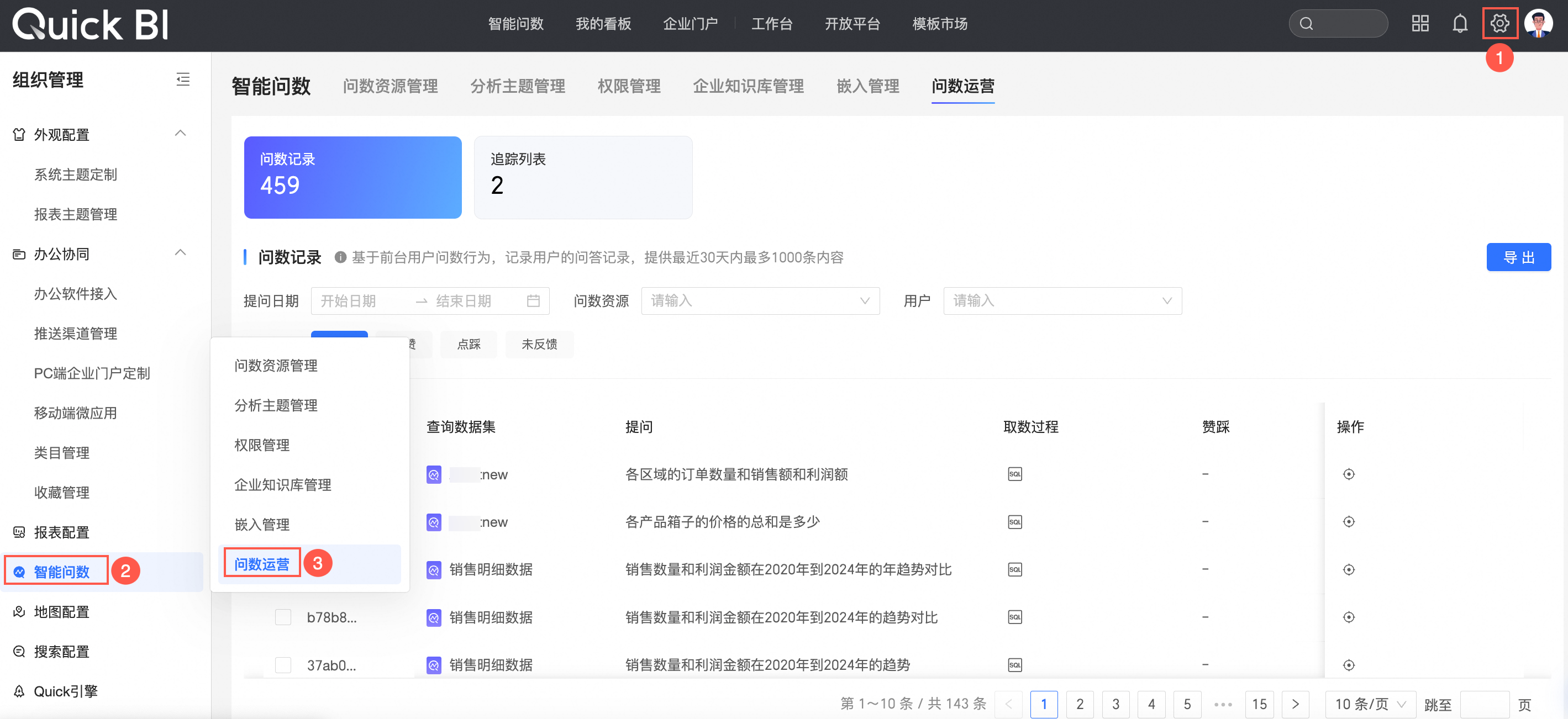Image resolution: width=1568 pixels, height=719 pixels.
Task: Open 模板市场 in top navigation
Action: click(x=939, y=24)
